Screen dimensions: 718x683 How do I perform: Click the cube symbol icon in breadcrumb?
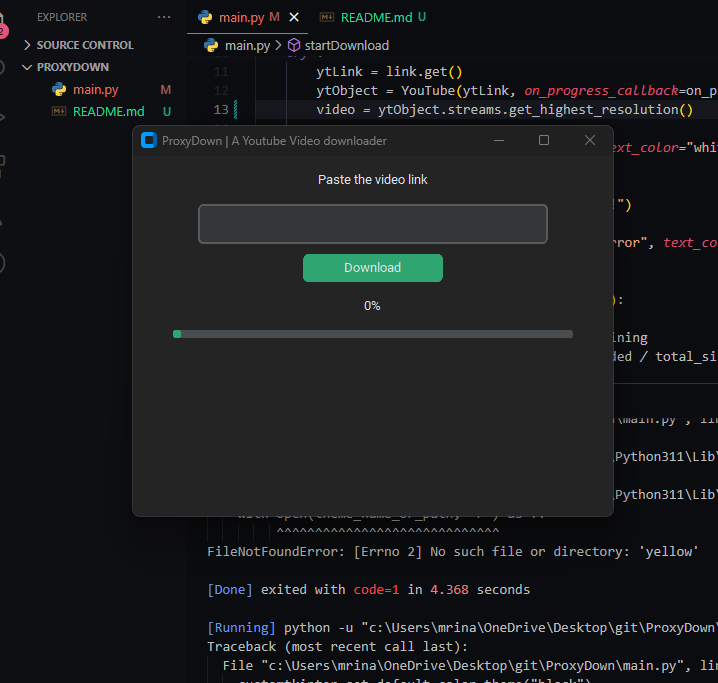294,45
